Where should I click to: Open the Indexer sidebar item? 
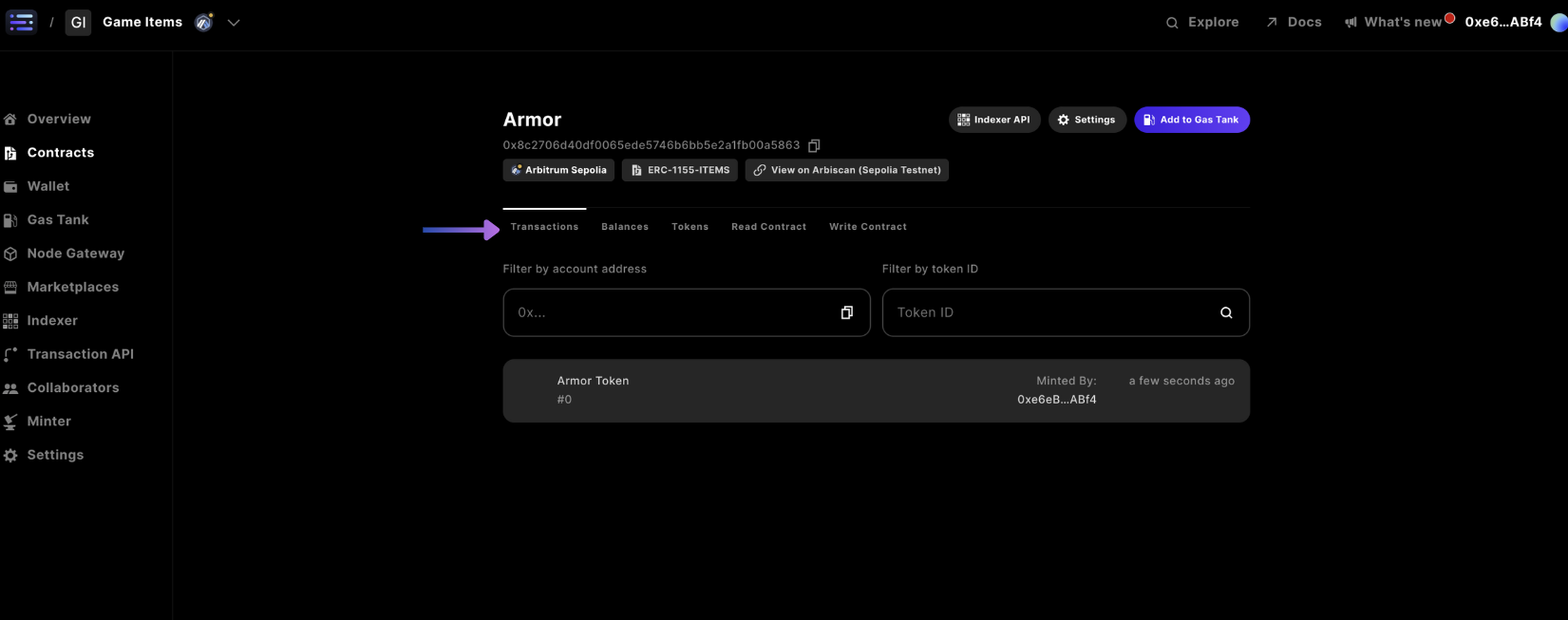click(51, 321)
